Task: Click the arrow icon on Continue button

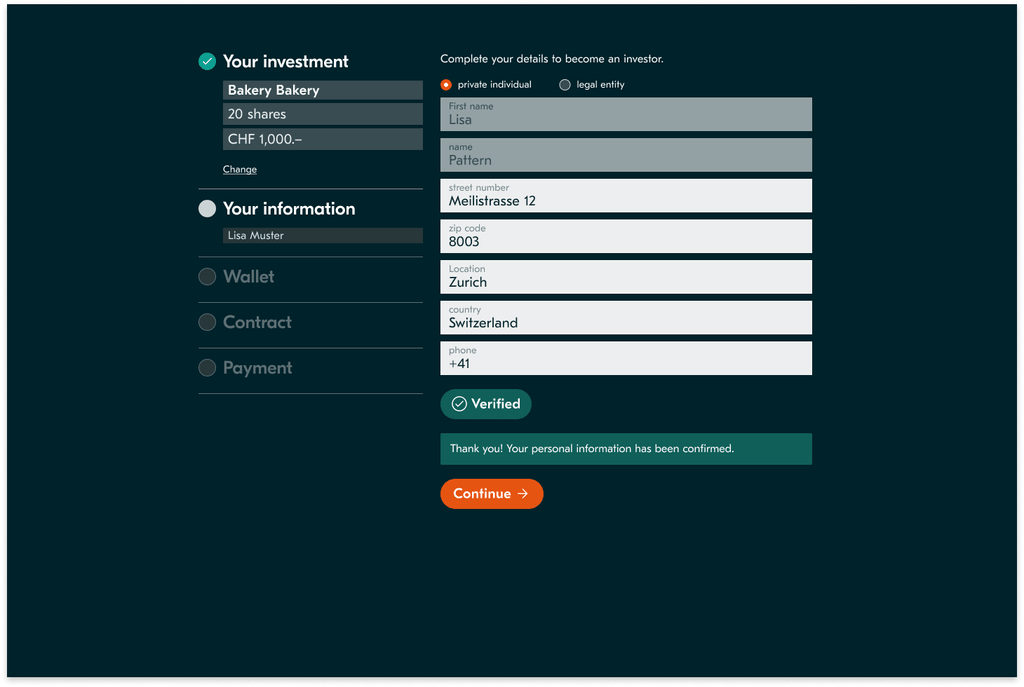Action: pos(523,494)
